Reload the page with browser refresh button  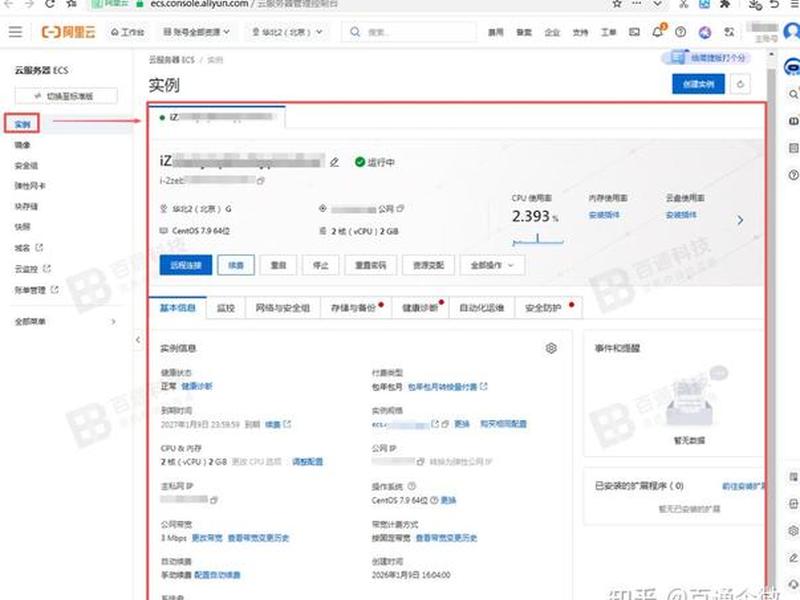(x=49, y=4)
